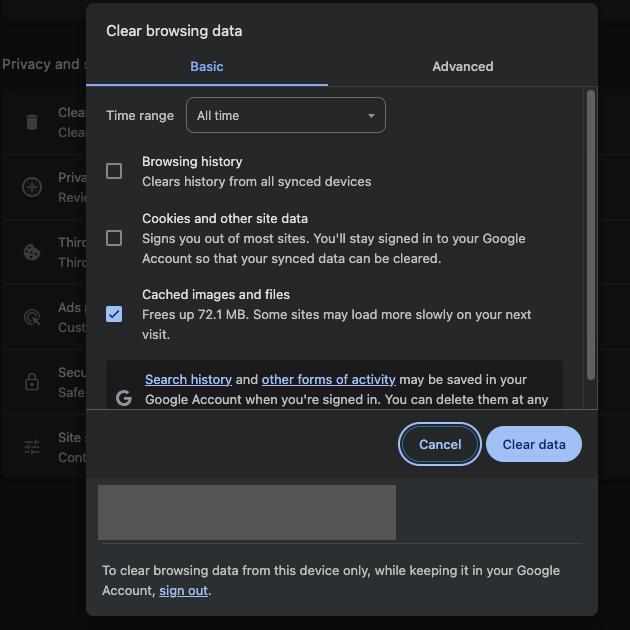Check the Cookies and other site data checkbox
This screenshot has width=630, height=630.
pyautogui.click(x=114, y=238)
